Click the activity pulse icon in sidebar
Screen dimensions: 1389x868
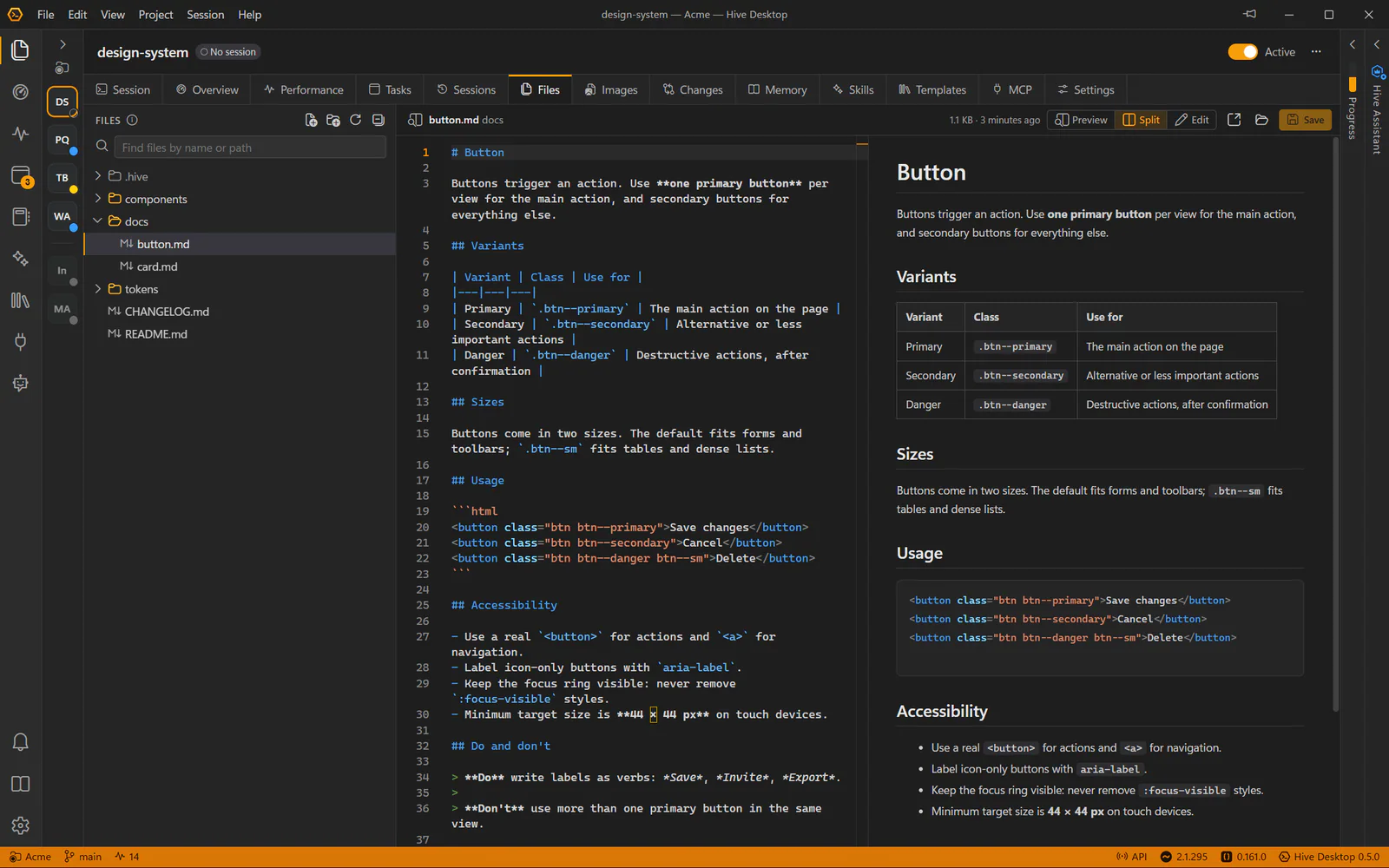(20, 134)
